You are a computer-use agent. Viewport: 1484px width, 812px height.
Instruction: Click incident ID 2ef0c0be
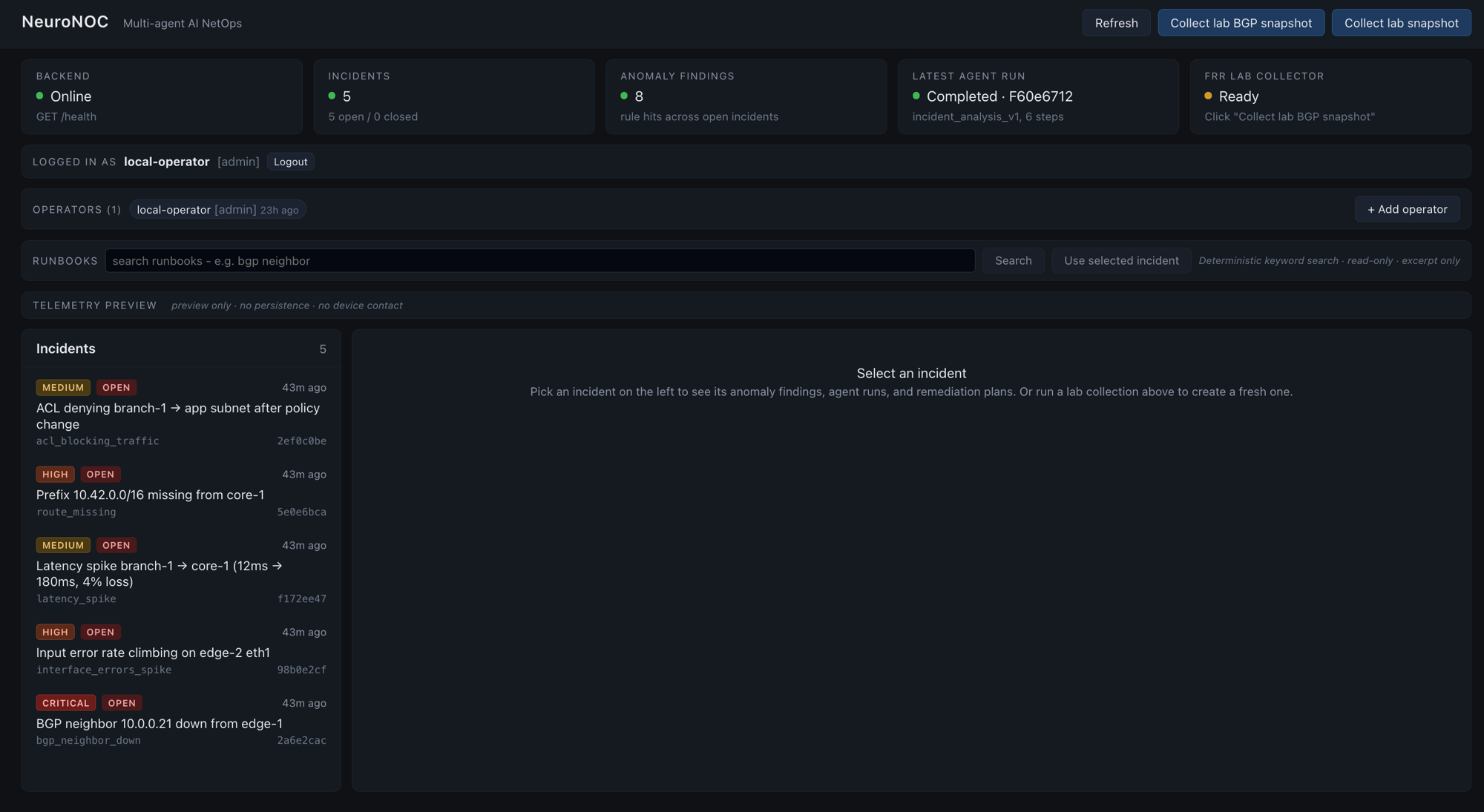pyautogui.click(x=301, y=440)
